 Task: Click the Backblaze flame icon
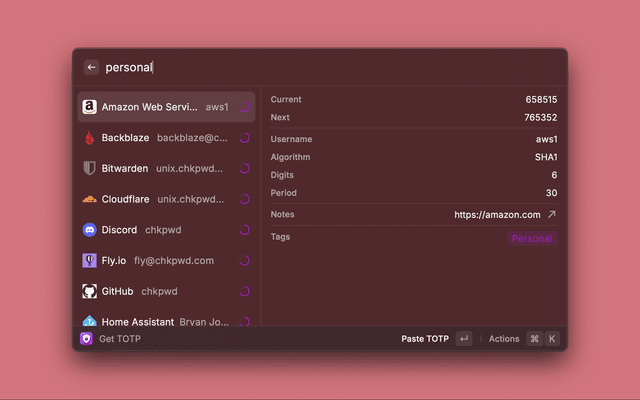[89, 138]
